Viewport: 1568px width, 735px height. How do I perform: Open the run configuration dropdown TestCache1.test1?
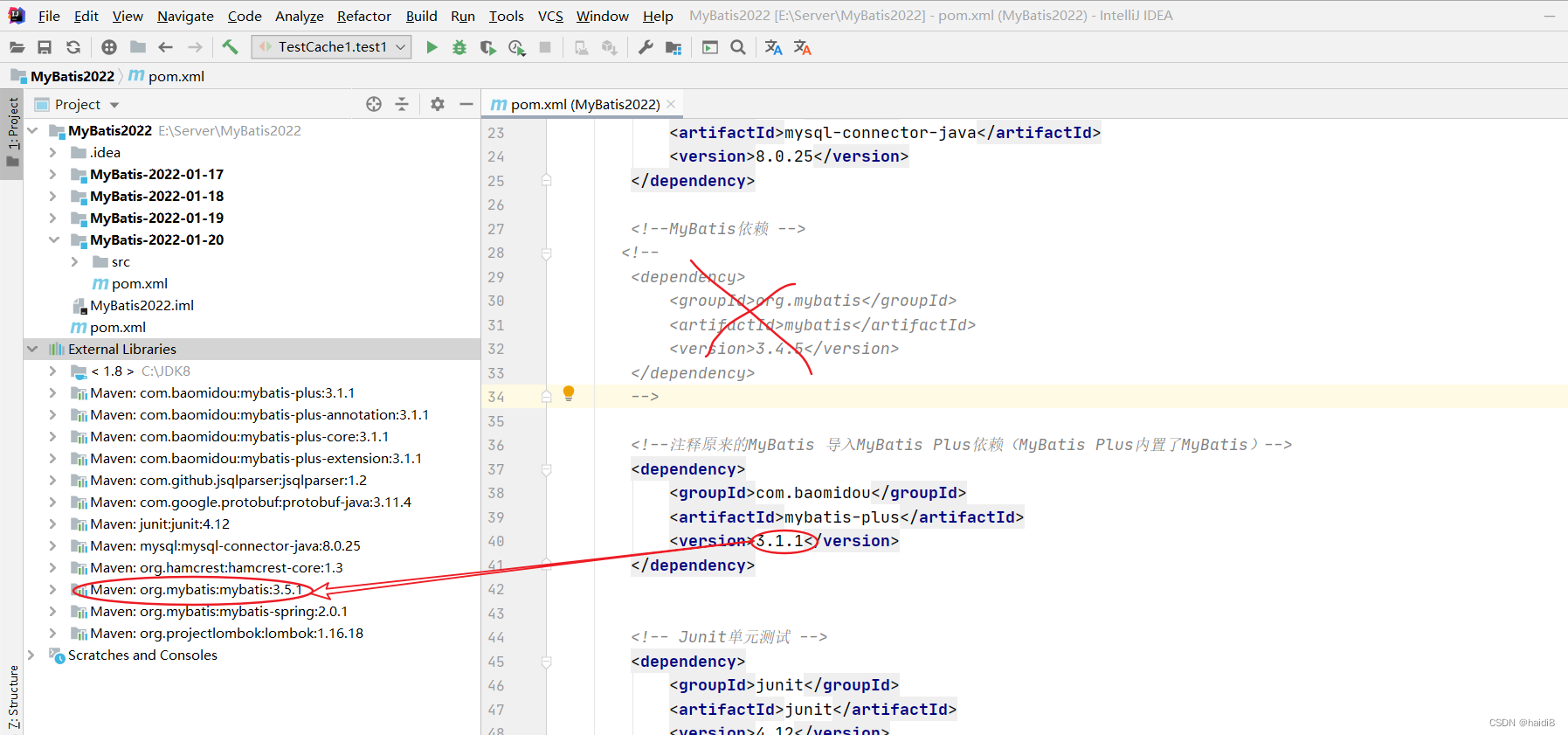coord(332,47)
